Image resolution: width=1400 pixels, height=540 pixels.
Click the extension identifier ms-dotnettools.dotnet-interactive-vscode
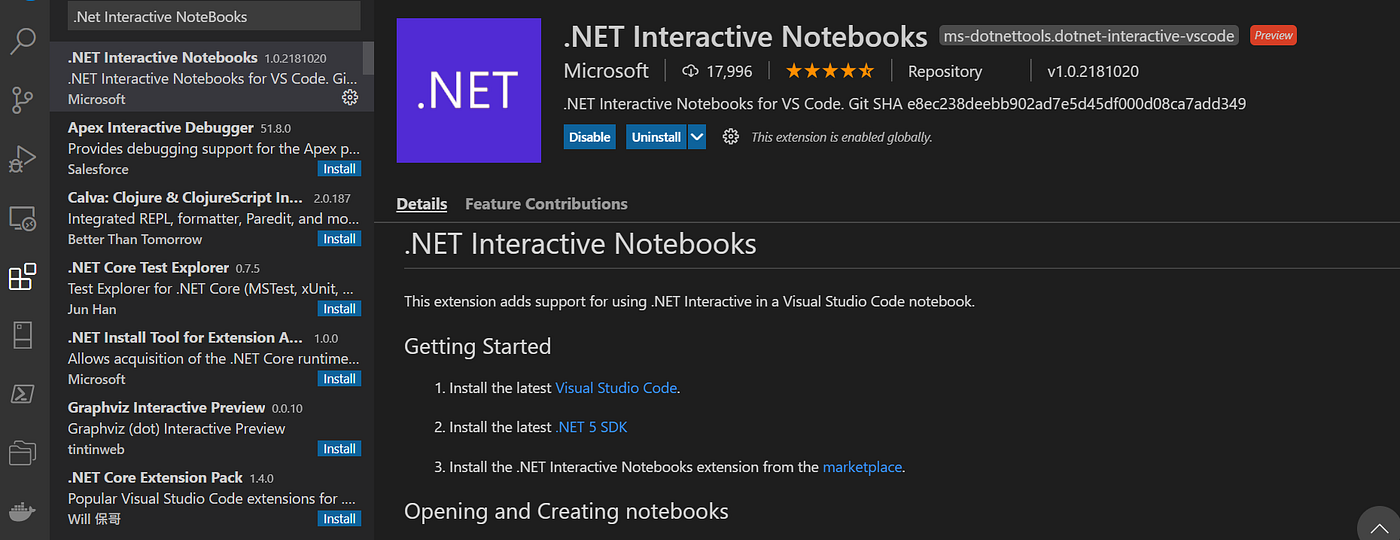pyautogui.click(x=1089, y=36)
